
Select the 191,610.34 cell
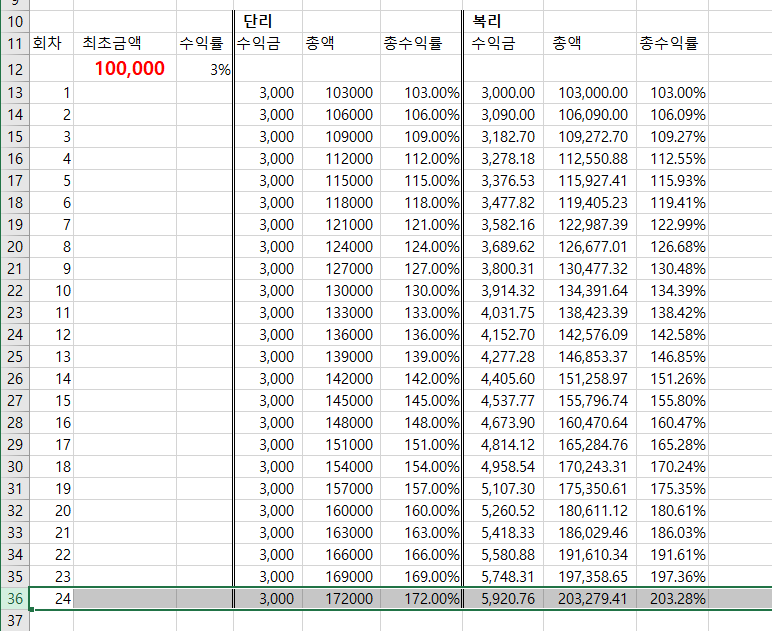click(x=590, y=555)
